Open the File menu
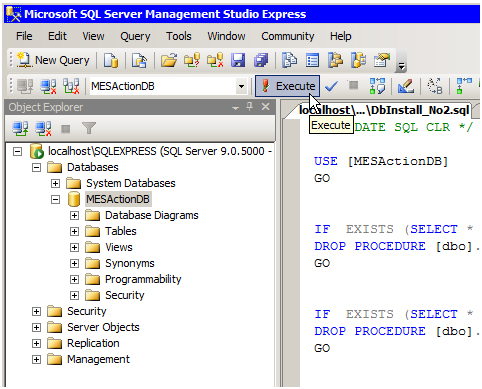The image size is (482, 389). (x=24, y=36)
